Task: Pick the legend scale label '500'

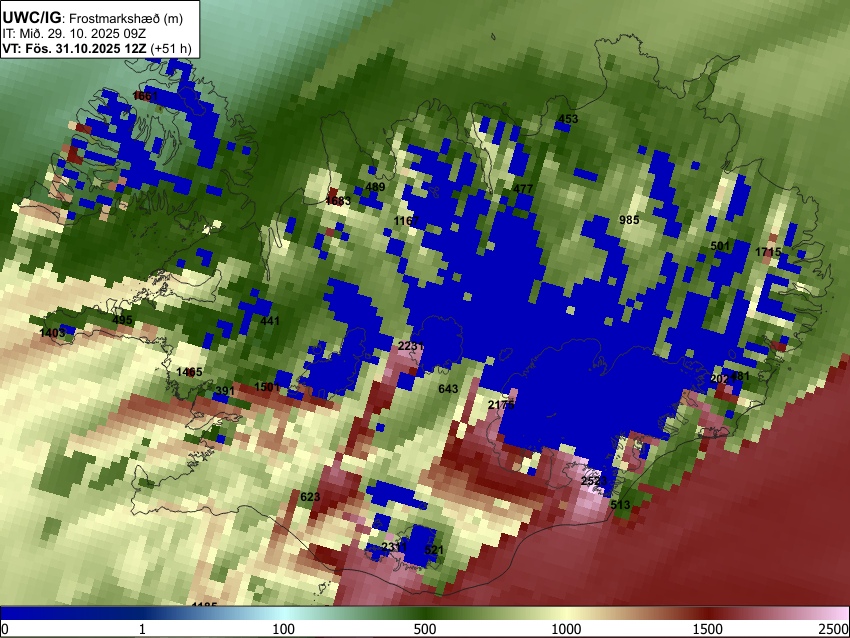Action: point(425,629)
